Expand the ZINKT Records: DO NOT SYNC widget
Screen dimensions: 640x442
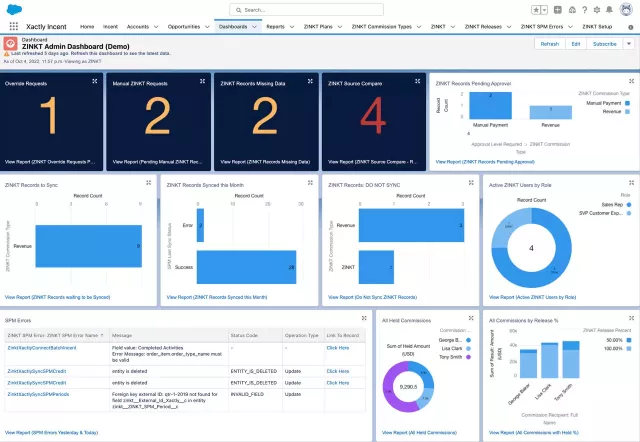coord(471,182)
